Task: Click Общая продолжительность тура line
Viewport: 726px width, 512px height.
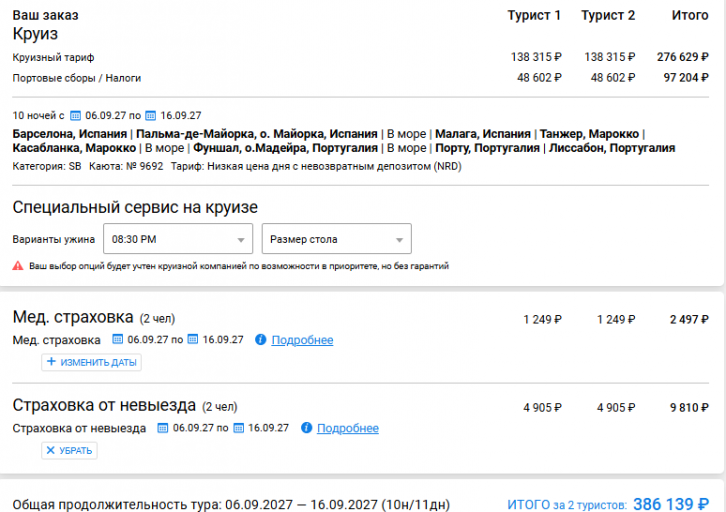Action: tap(231, 504)
